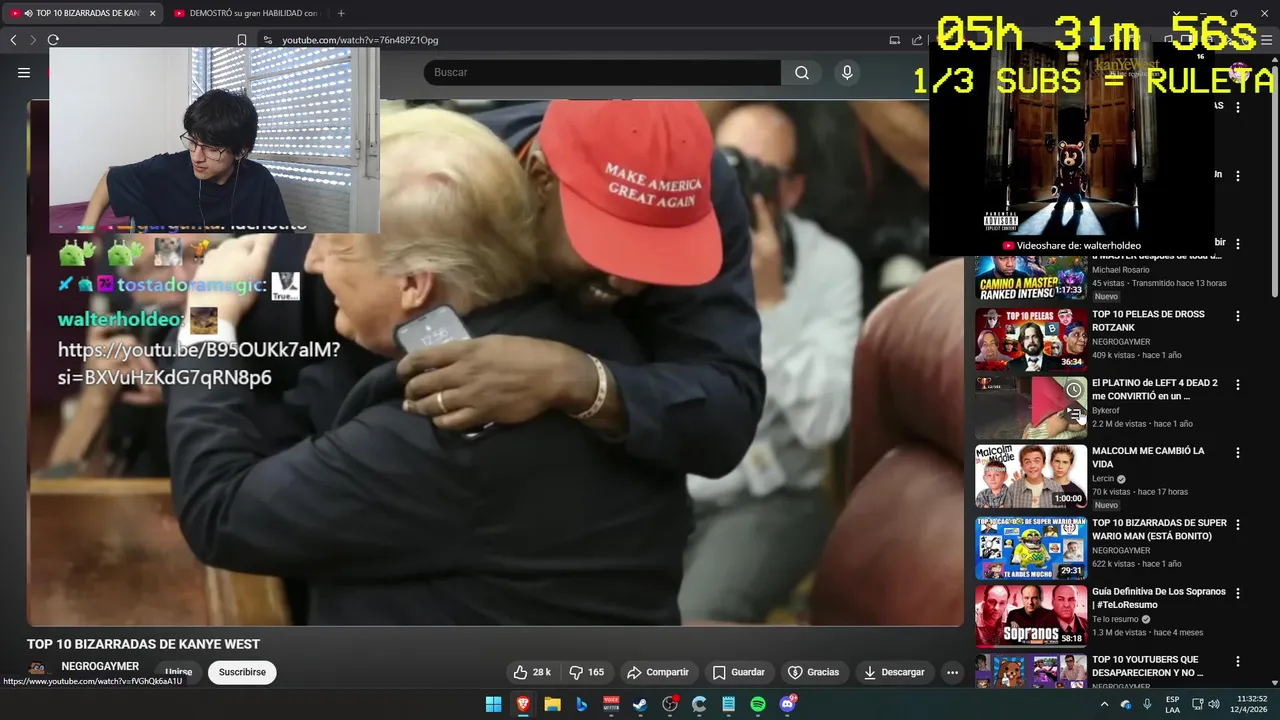Dislike the video (165 thumbs down)
The width and height of the screenshot is (1280, 720).
click(586, 672)
